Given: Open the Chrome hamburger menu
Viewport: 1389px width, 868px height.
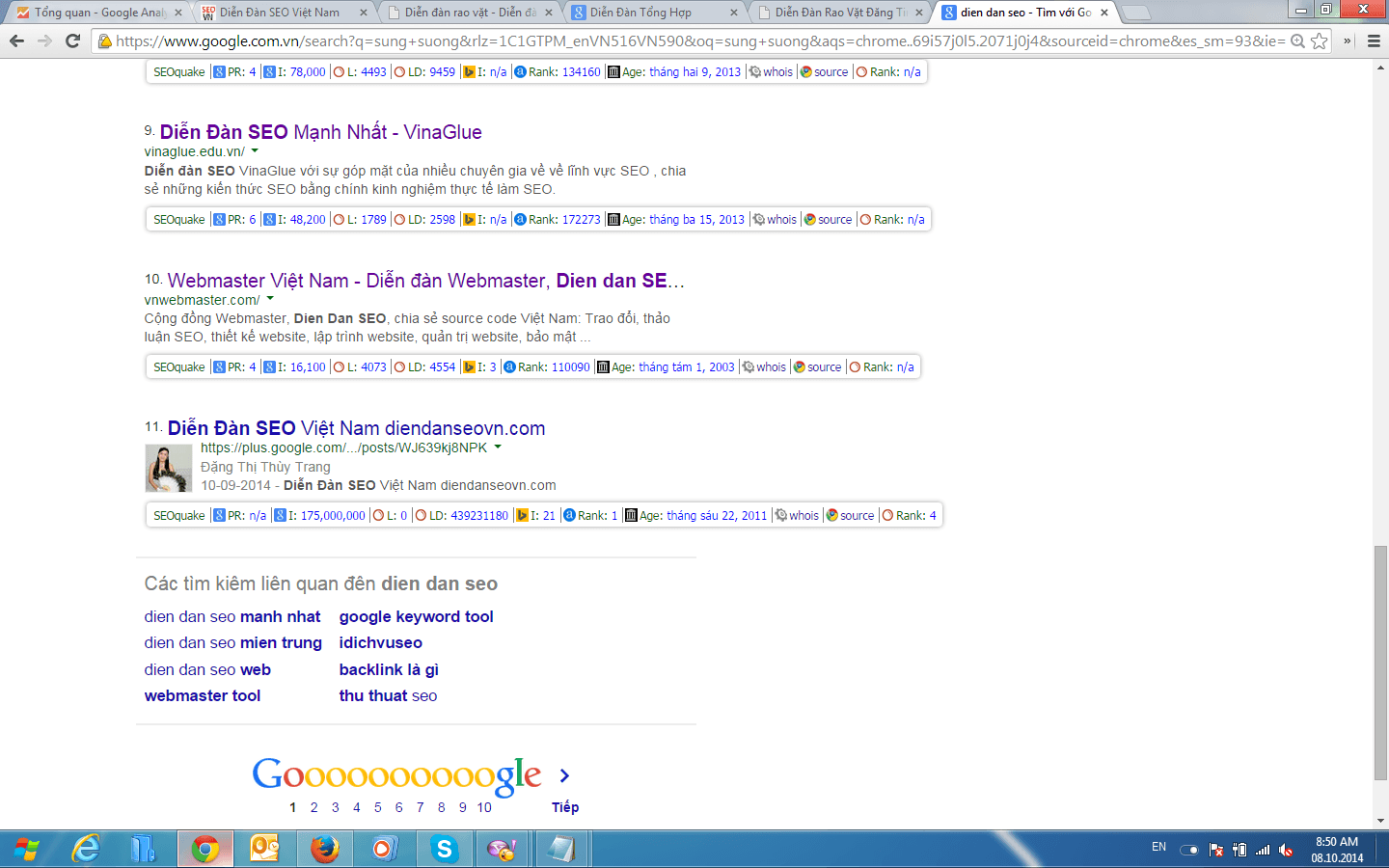Looking at the screenshot, I should [1374, 41].
